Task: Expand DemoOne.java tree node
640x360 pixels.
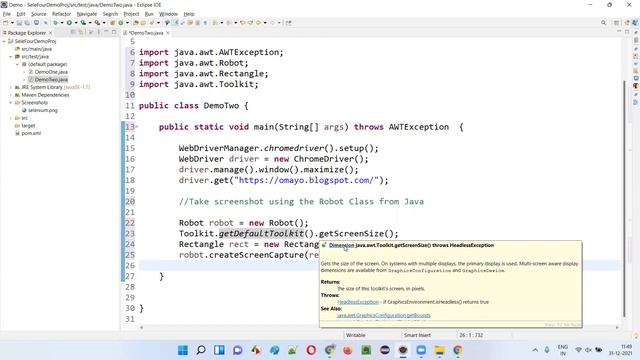Action: [x=24, y=72]
